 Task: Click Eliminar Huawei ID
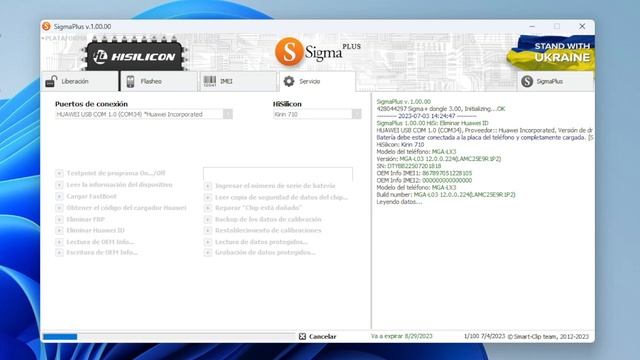pyautogui.click(x=90, y=230)
